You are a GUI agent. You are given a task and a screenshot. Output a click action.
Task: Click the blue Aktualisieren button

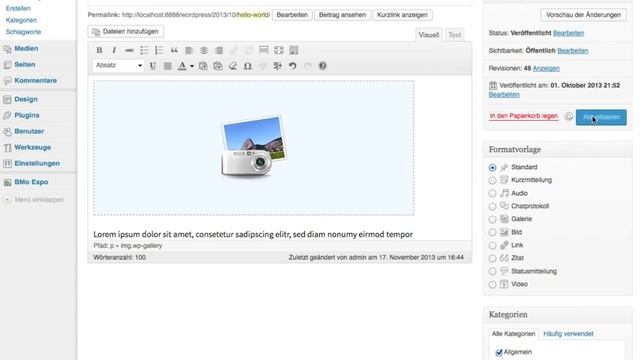coord(601,117)
